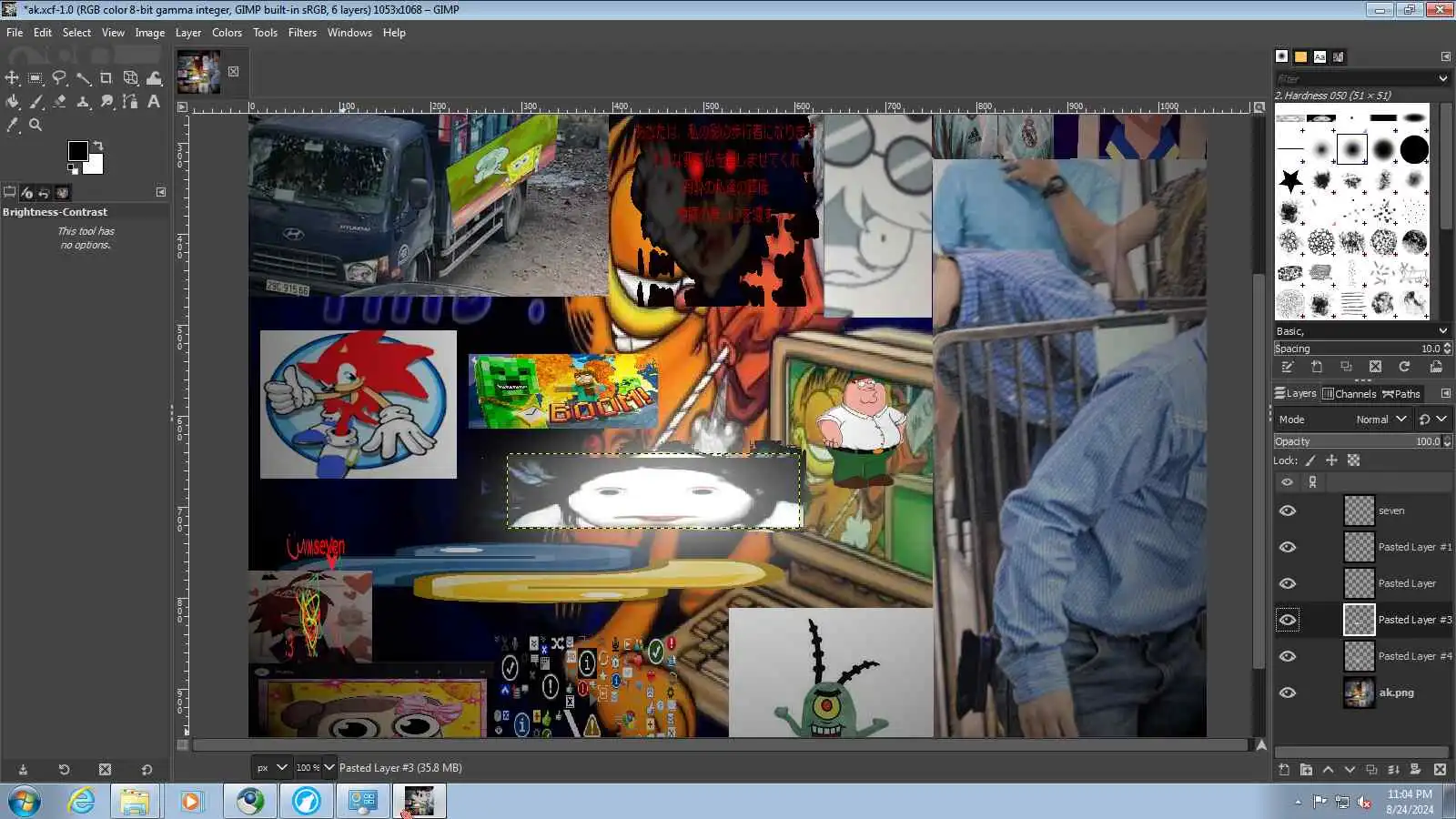The height and width of the screenshot is (819, 1456).
Task: Click the ak.xcf image tab thumbnail
Action: point(198,73)
